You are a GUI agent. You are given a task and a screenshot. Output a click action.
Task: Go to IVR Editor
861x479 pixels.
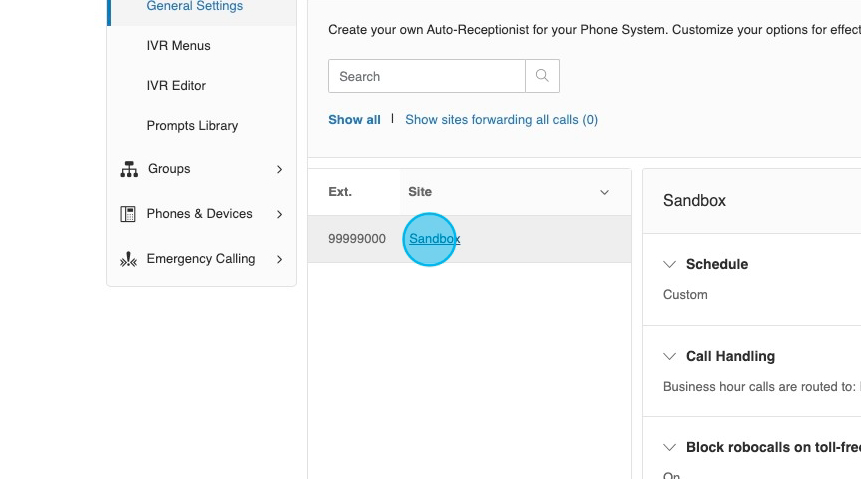pos(176,86)
